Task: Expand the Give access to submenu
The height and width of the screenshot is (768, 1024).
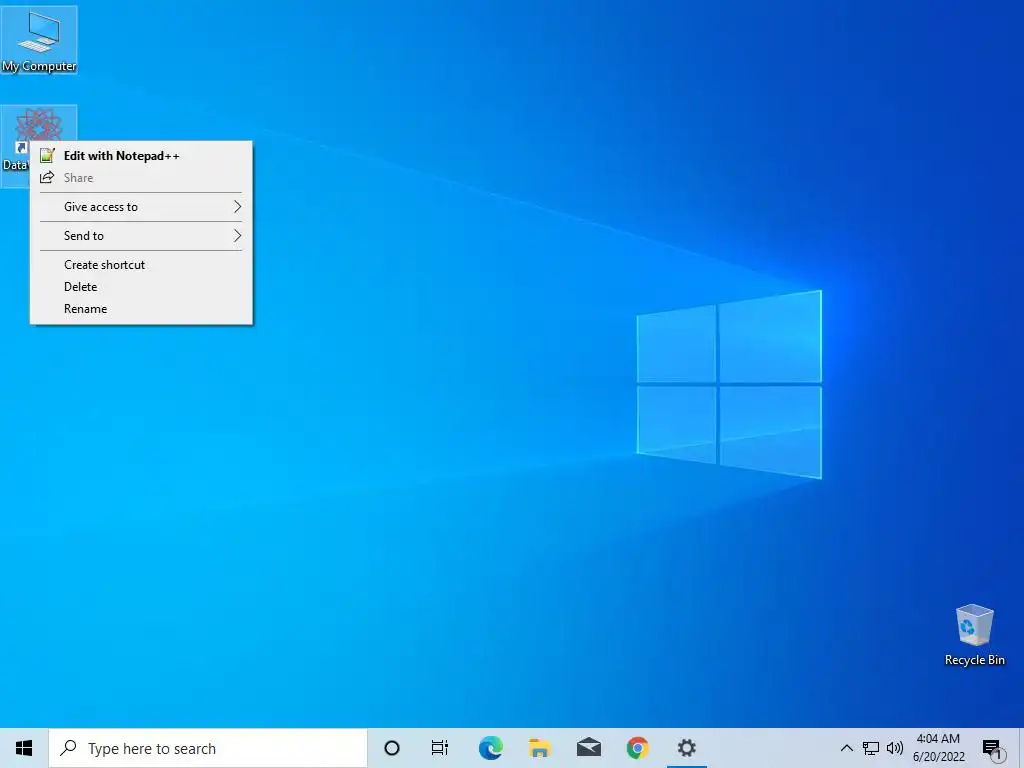Action: 141,207
